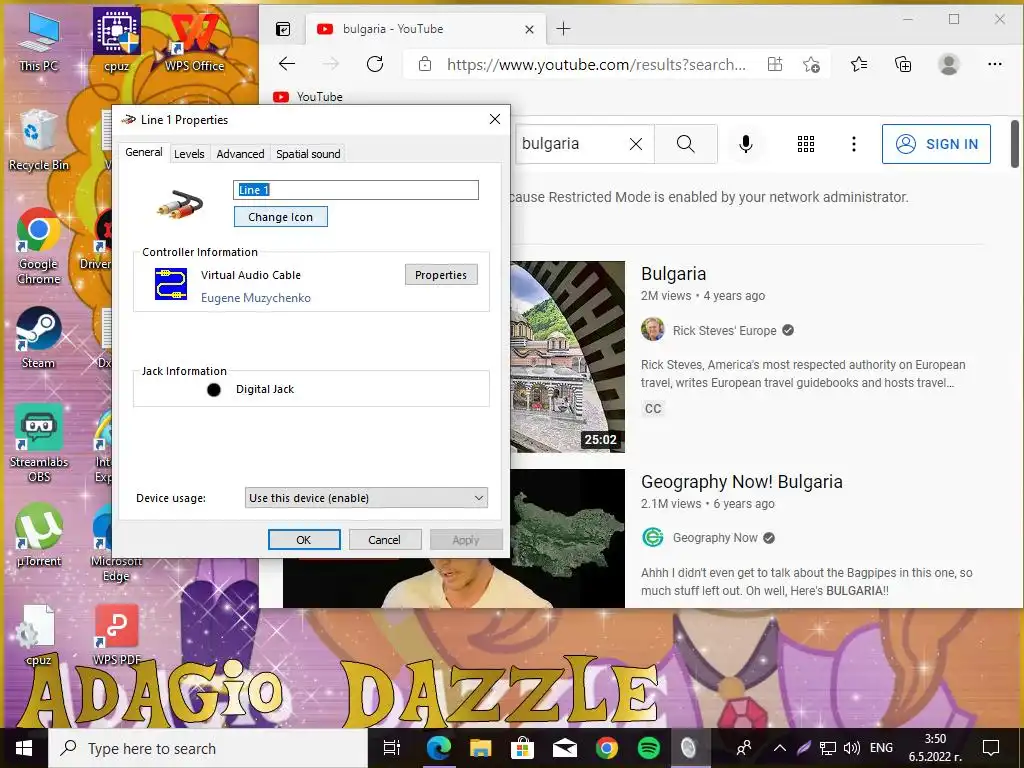Viewport: 1024px width, 768px height.
Task: Click the Line 1 device name field
Action: point(356,190)
